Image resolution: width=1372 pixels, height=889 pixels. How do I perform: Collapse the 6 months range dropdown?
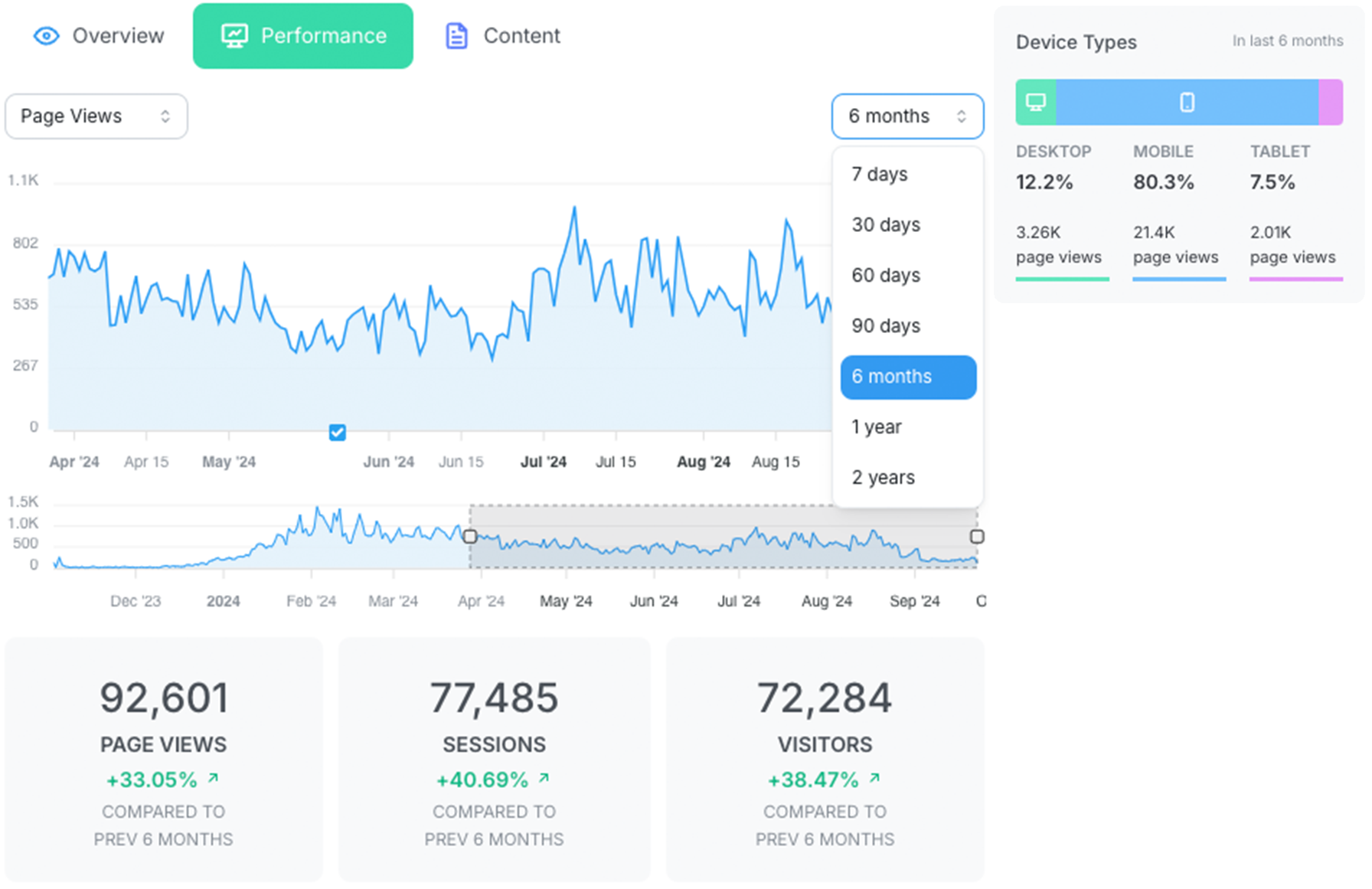pyautogui.click(x=907, y=116)
